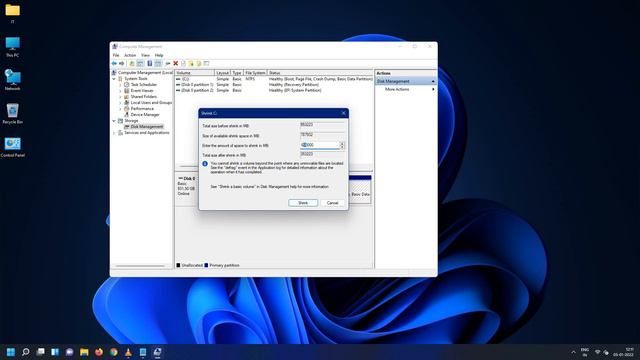Click the Back arrow in Computer Management toolbar

114,64
